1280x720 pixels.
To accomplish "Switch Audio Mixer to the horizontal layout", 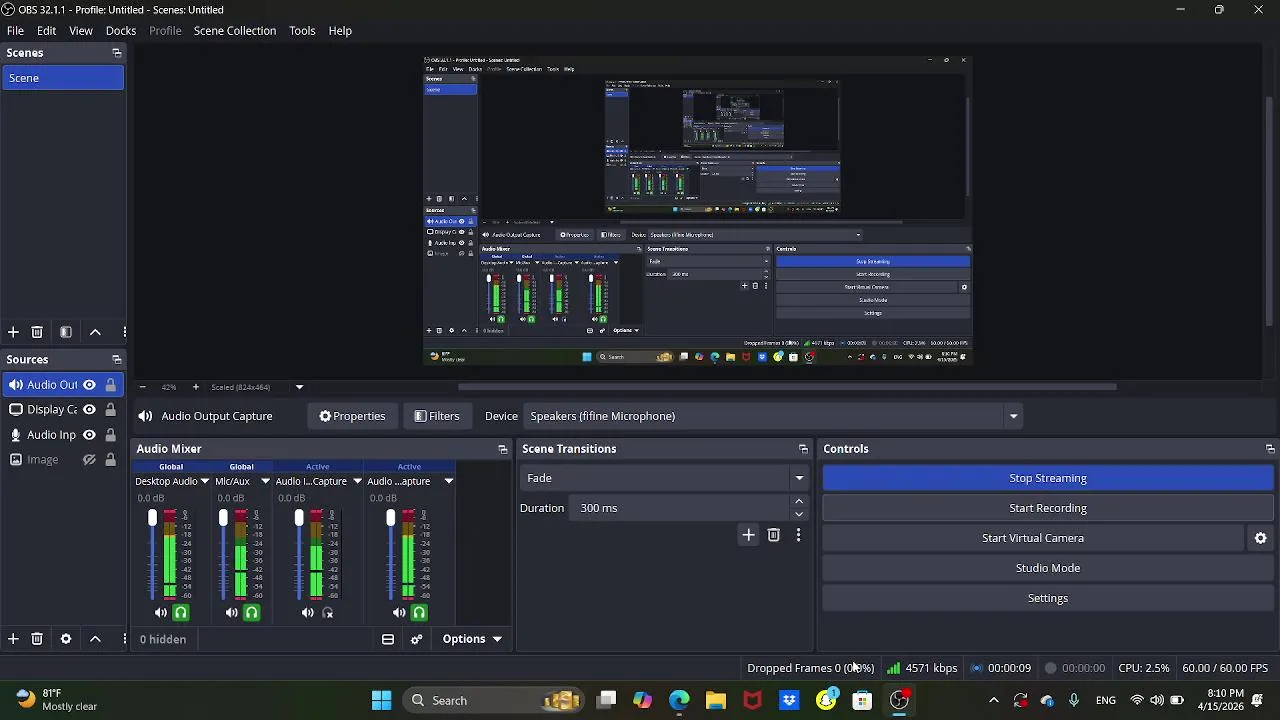I will coord(388,639).
